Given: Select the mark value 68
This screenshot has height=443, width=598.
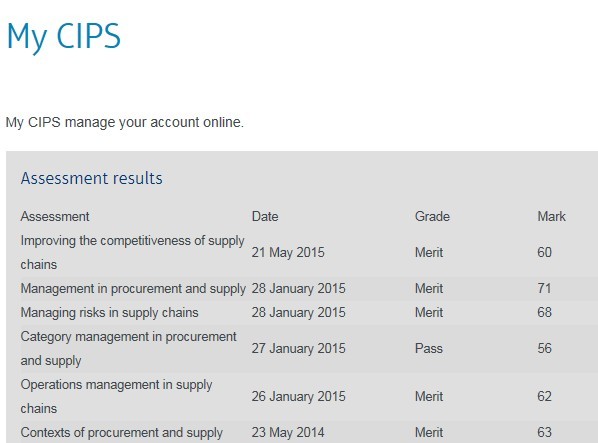Looking at the screenshot, I should point(545,313).
